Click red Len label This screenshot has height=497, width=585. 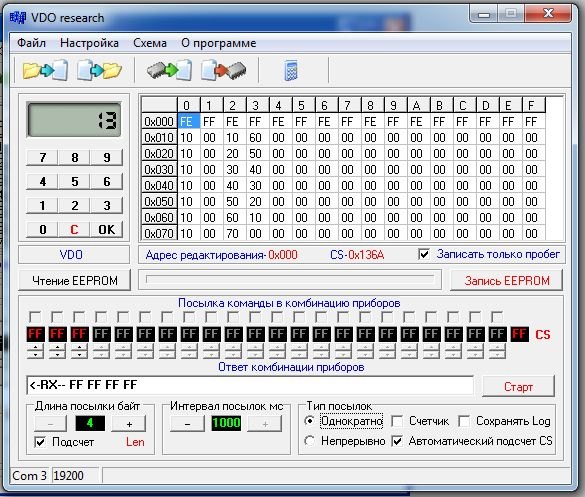tap(135, 442)
